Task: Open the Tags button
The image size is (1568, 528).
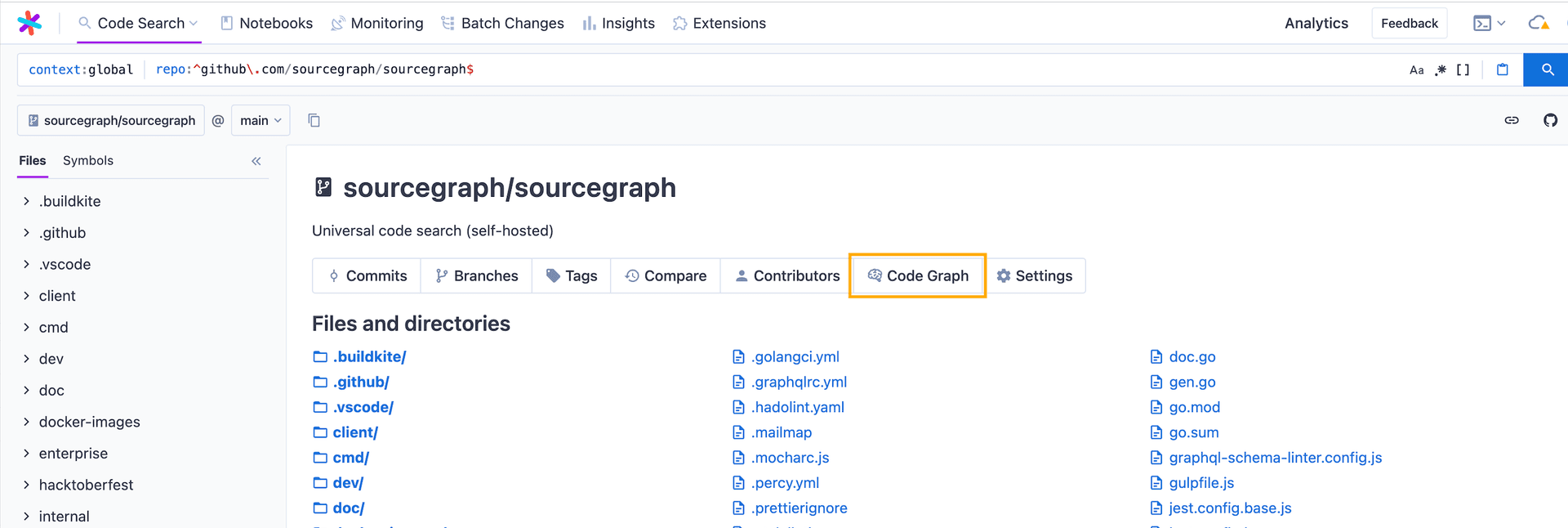Action: (x=572, y=275)
